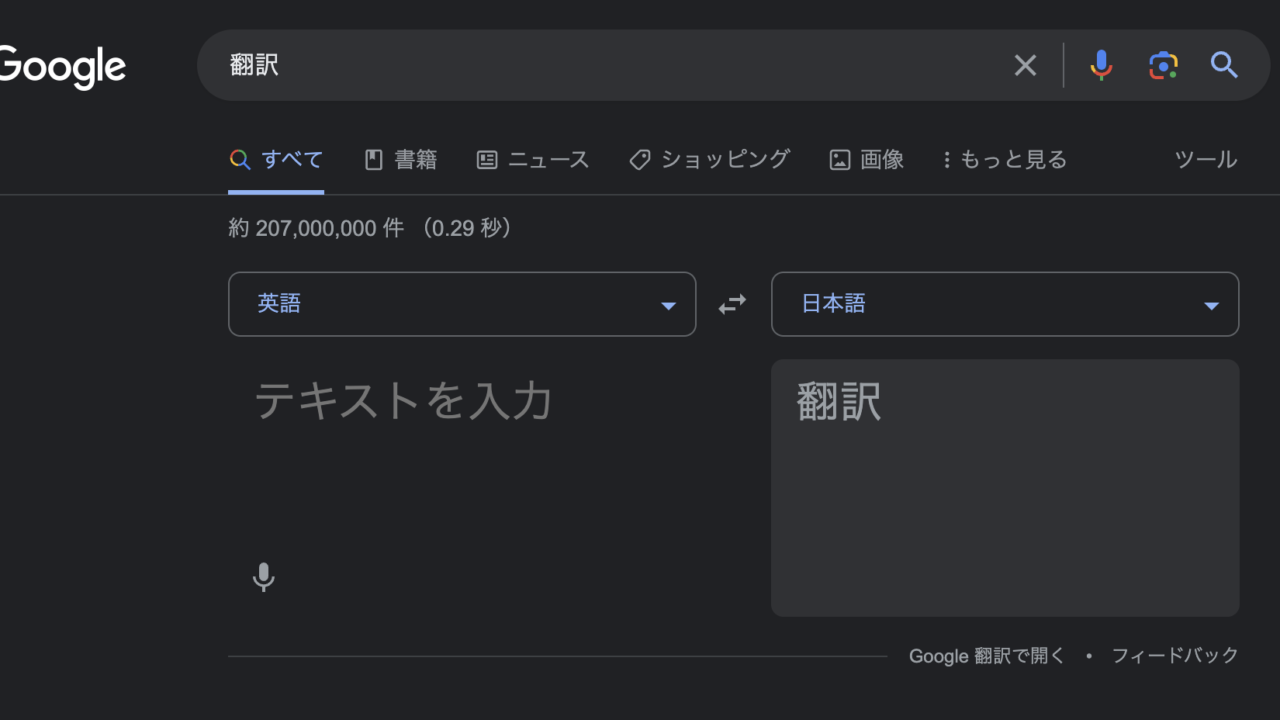Open the Google 翻訳で開く link

(x=986, y=656)
